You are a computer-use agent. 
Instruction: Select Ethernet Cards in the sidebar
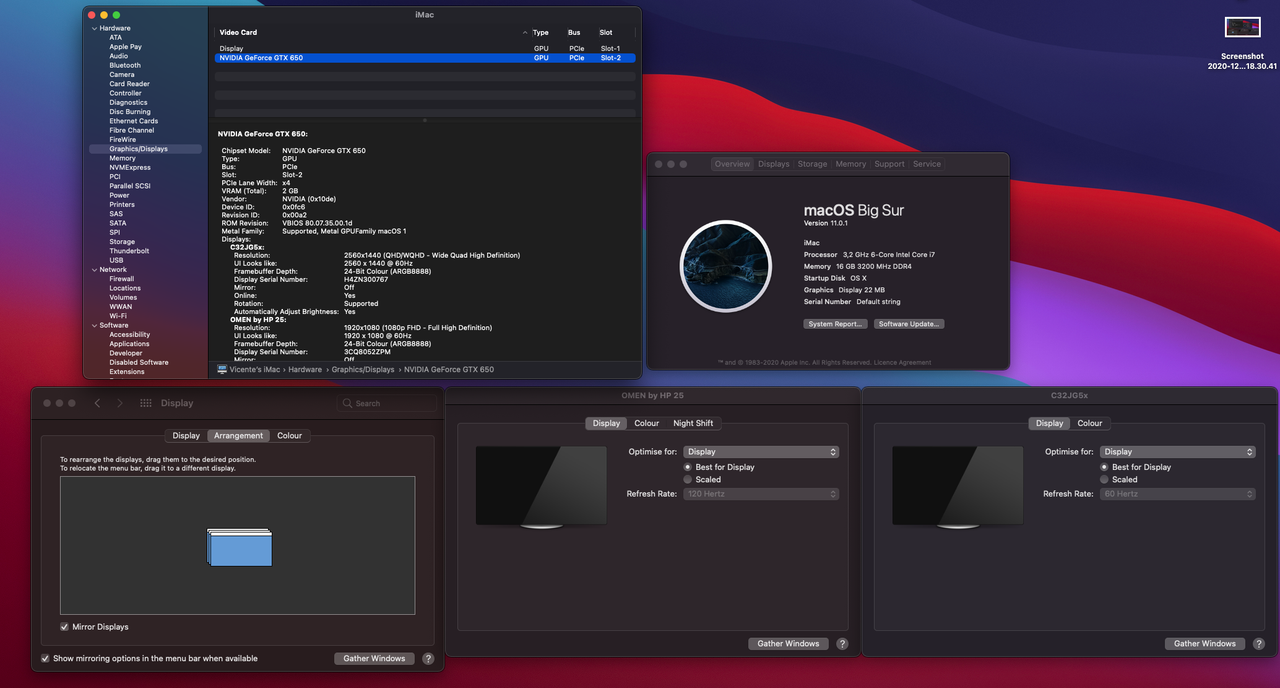[133, 121]
